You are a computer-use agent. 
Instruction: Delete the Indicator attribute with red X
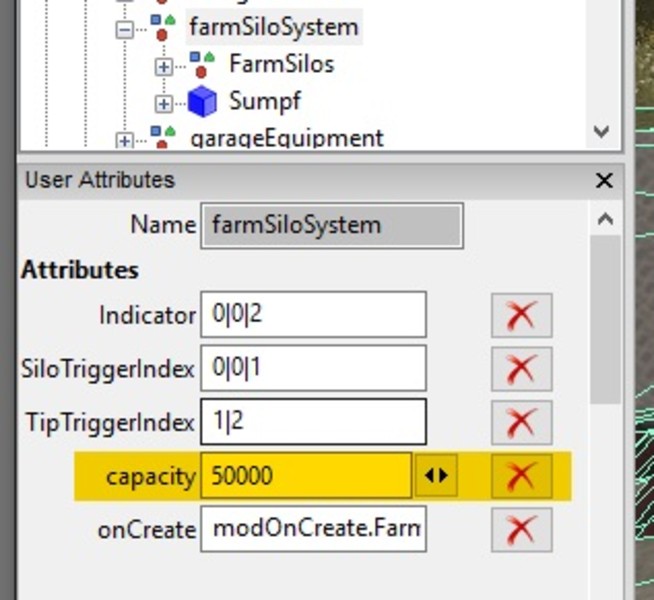pyautogui.click(x=521, y=315)
